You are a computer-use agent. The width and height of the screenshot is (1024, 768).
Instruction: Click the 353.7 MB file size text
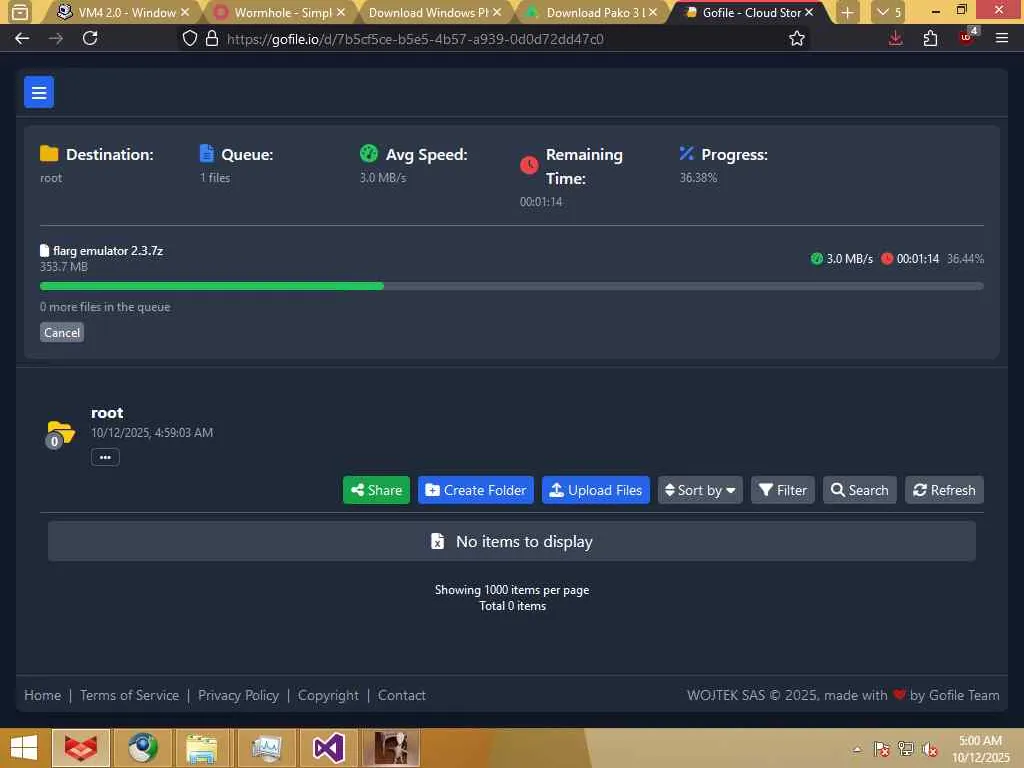[63, 266]
